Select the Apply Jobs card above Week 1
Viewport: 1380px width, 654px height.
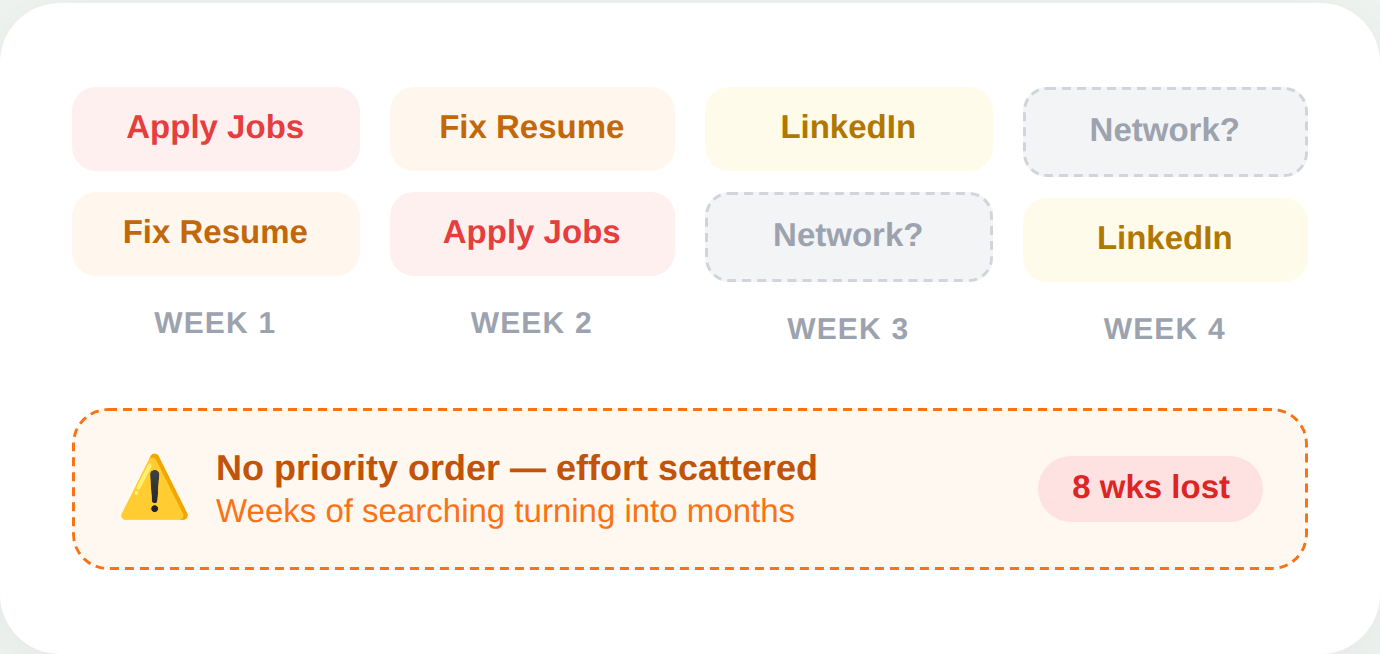click(x=215, y=128)
